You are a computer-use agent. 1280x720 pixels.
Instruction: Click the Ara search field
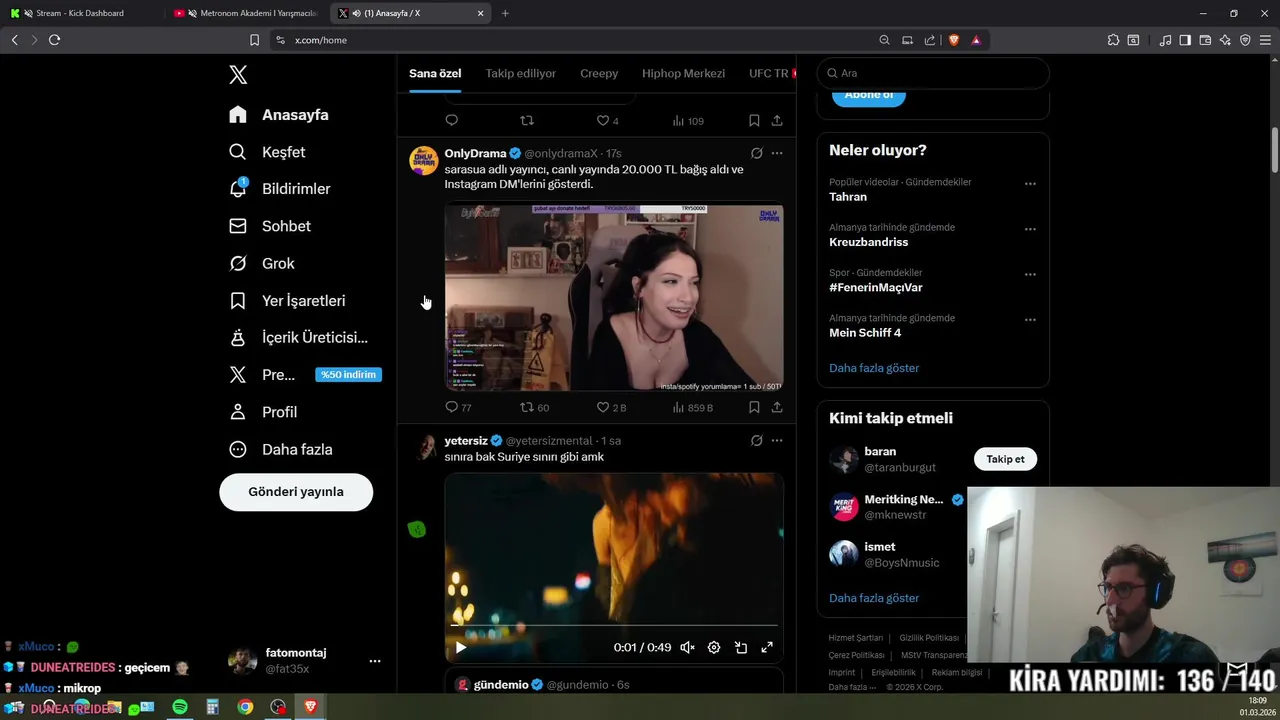(x=933, y=73)
